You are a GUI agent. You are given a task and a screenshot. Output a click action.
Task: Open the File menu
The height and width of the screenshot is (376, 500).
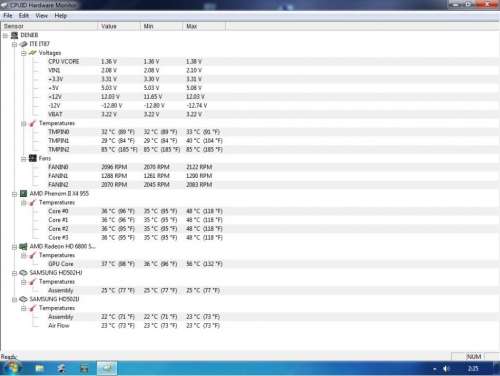pos(8,16)
